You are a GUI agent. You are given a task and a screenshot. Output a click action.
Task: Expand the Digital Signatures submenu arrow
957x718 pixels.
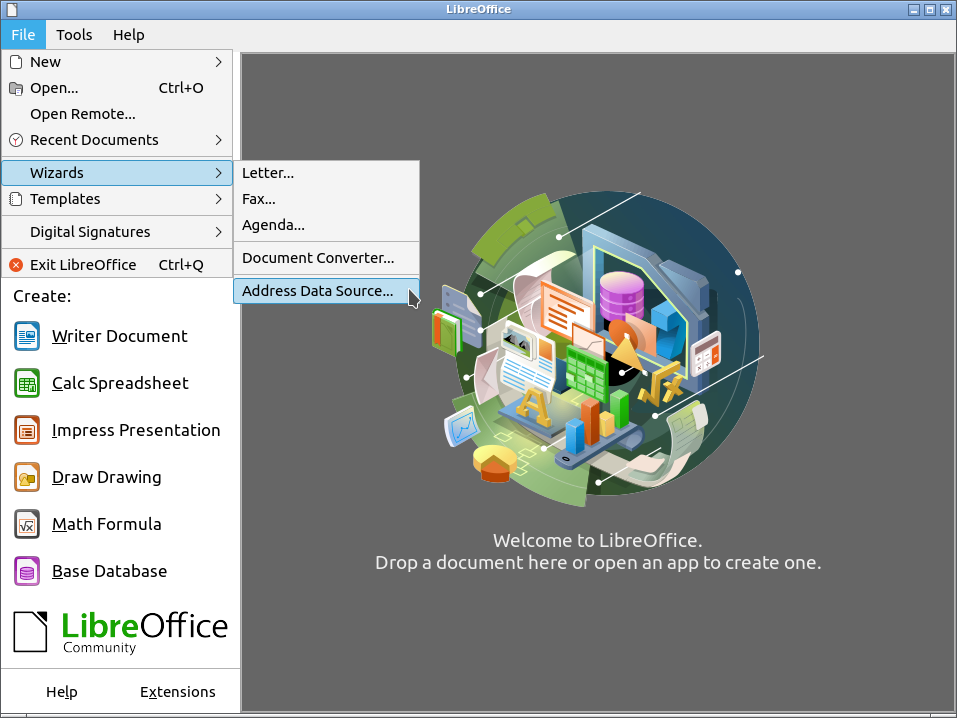(x=218, y=232)
